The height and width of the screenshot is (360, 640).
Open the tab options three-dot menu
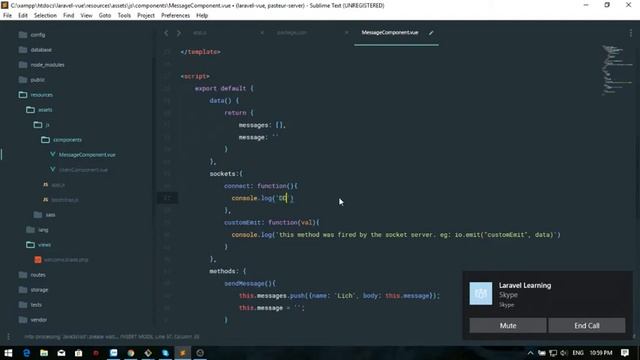tap(631, 33)
